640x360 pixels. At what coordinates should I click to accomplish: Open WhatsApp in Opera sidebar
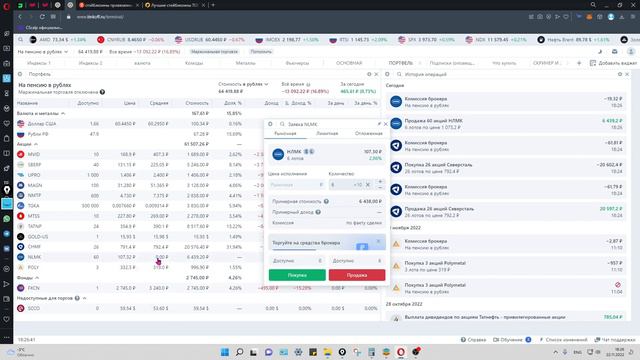pos(7,219)
